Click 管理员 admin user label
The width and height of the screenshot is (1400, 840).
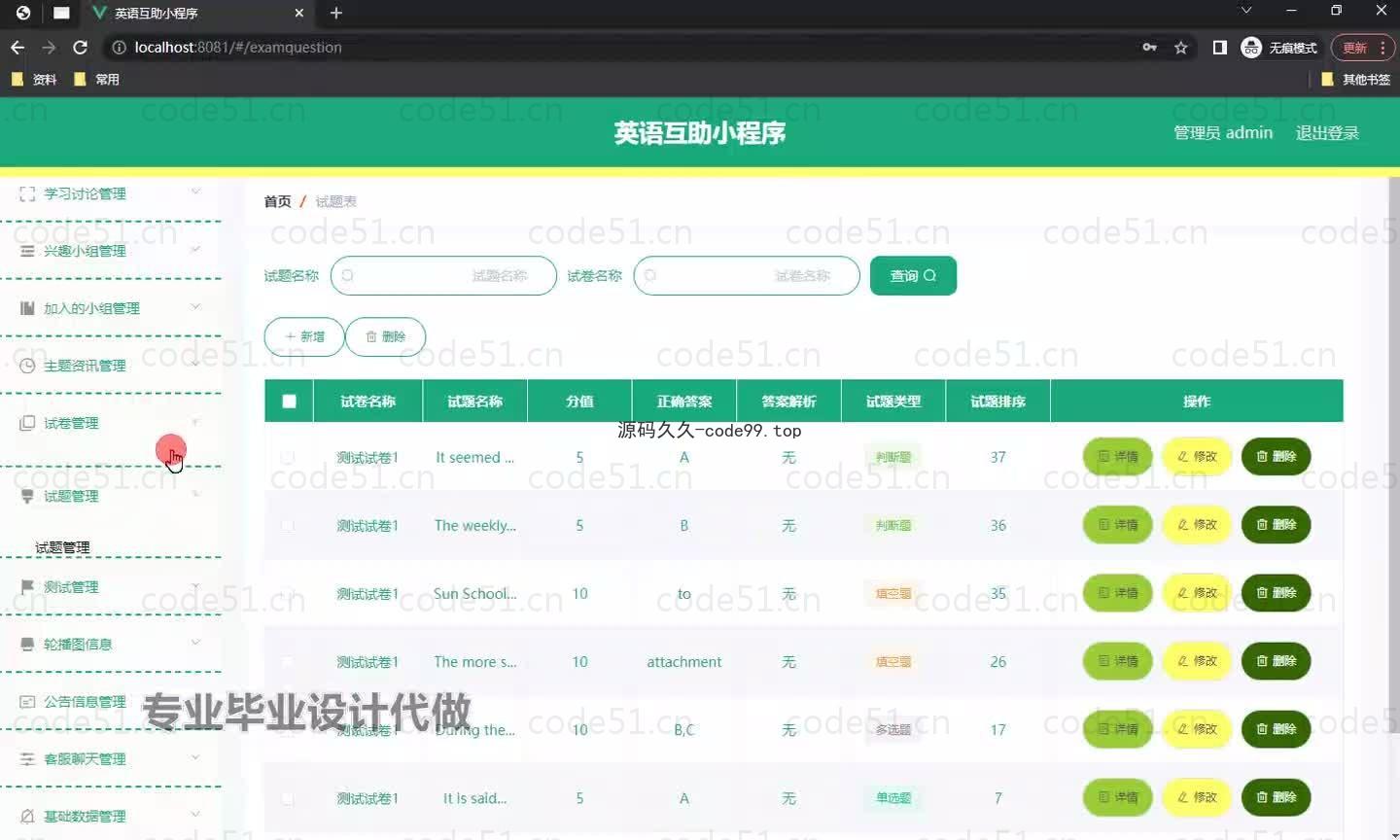coord(1223,133)
